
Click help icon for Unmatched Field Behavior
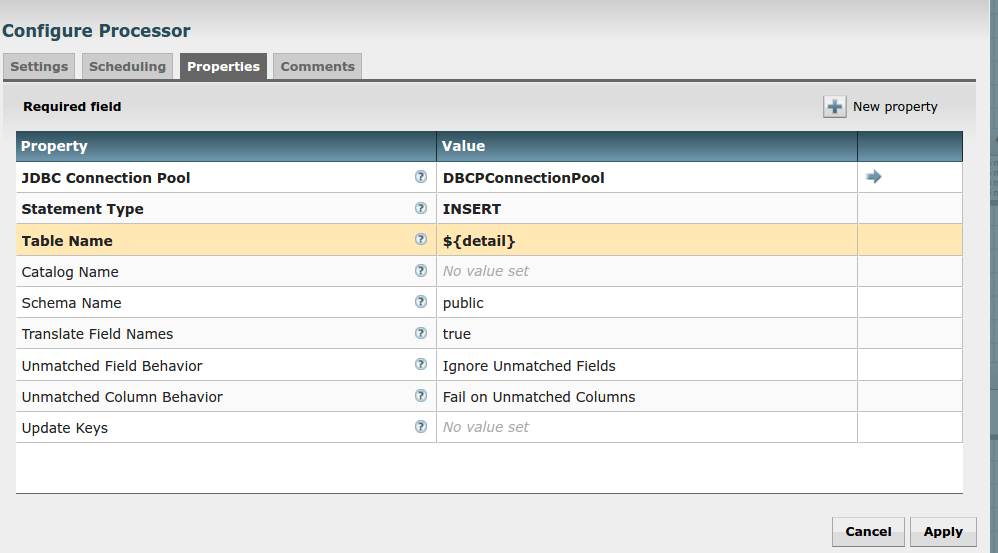[421, 365]
